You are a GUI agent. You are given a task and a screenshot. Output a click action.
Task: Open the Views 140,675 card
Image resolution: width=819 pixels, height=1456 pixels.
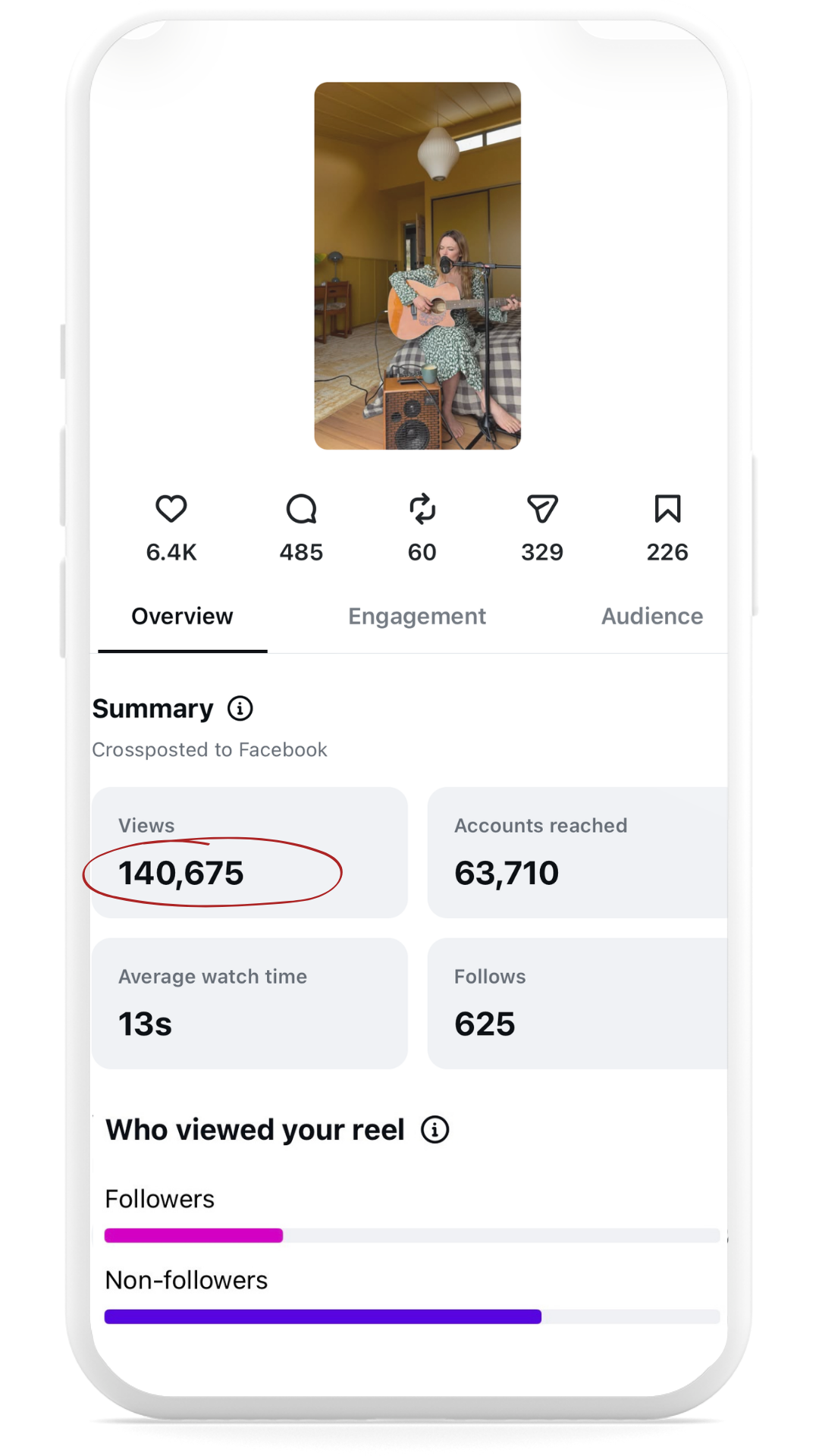pyautogui.click(x=249, y=852)
